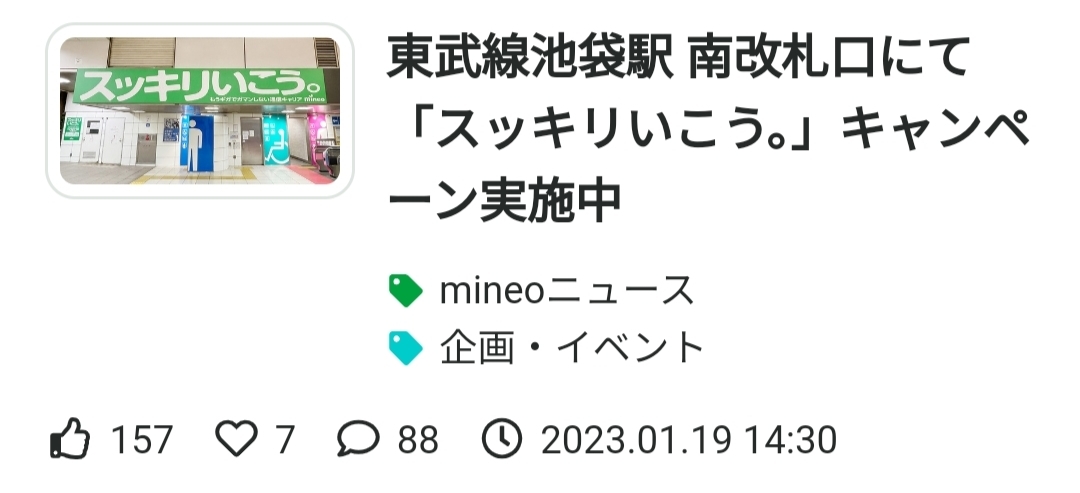The height and width of the screenshot is (493, 1080).
Task: Select the mineoニュース tag label
Action: 566,291
